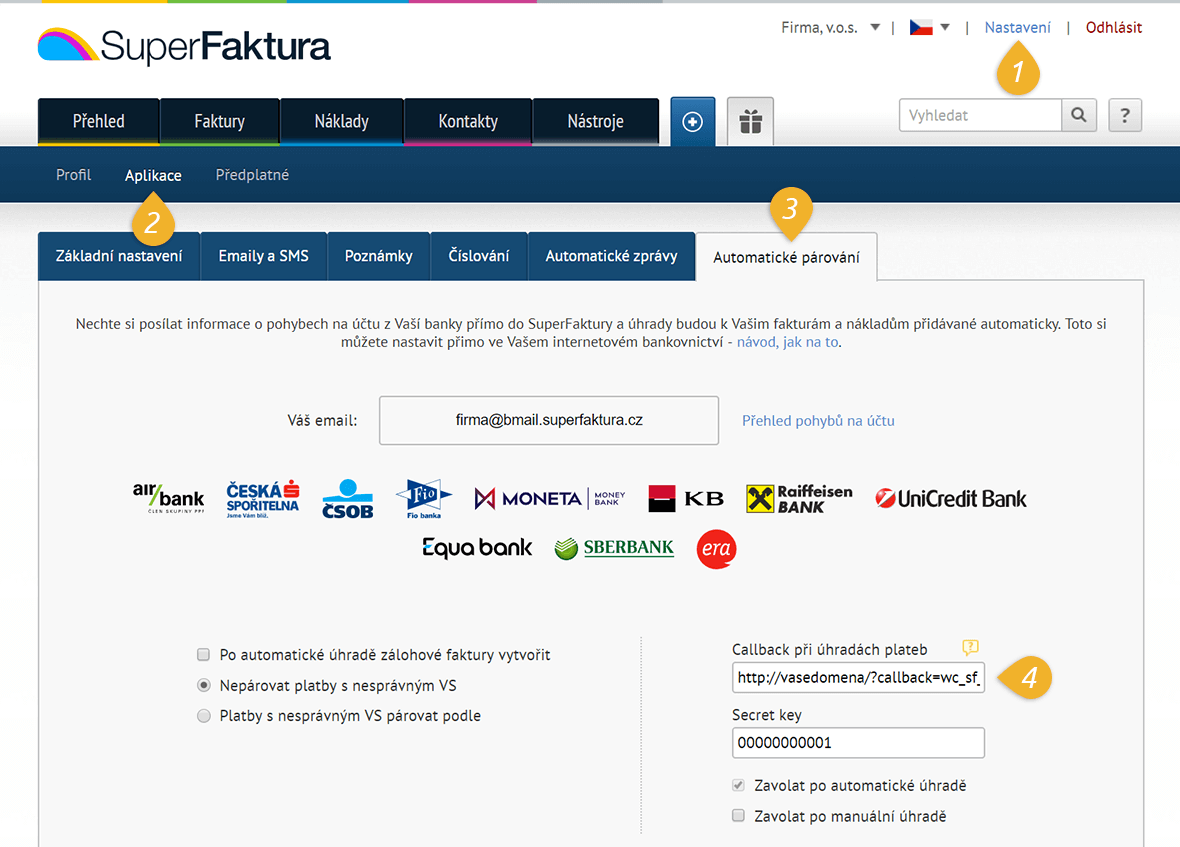Viewport: 1180px width, 847px height.
Task: Go to the Předplatné submenu
Action: (252, 175)
